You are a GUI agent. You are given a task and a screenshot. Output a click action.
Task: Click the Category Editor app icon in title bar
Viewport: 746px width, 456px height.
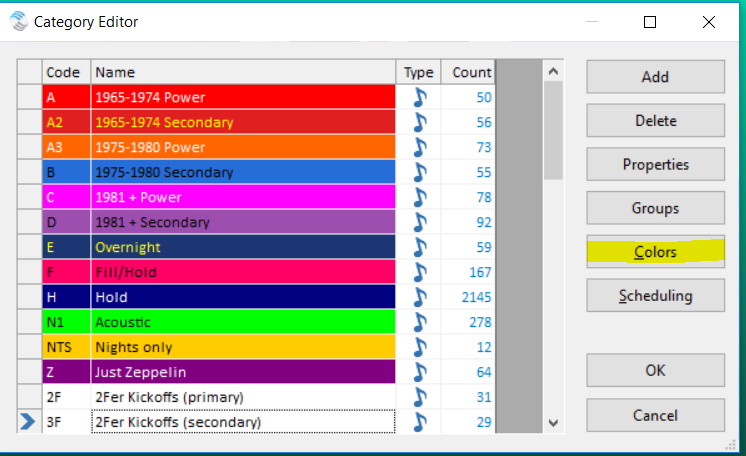19,21
